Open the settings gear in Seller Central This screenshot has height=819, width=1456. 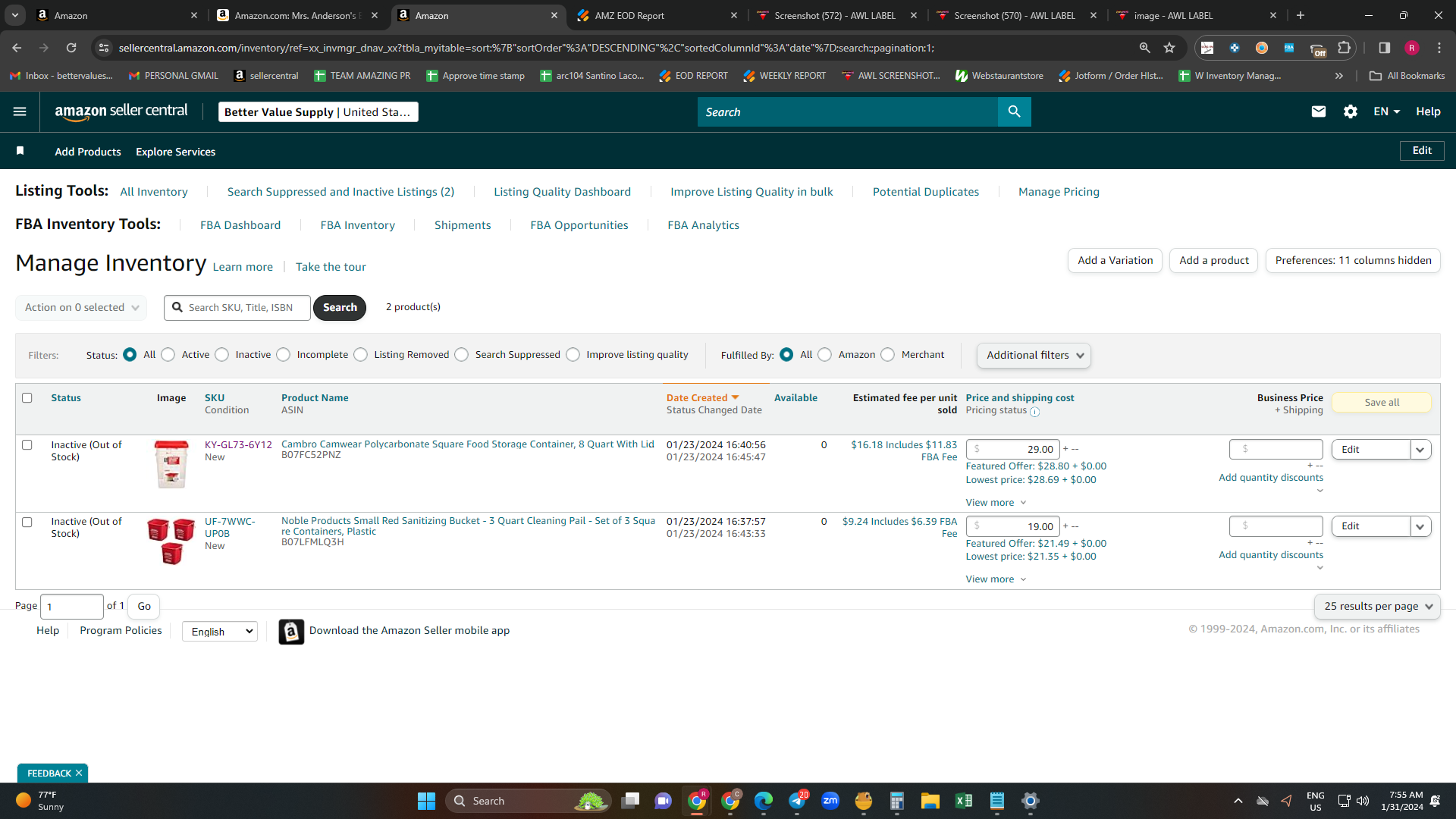(x=1351, y=111)
